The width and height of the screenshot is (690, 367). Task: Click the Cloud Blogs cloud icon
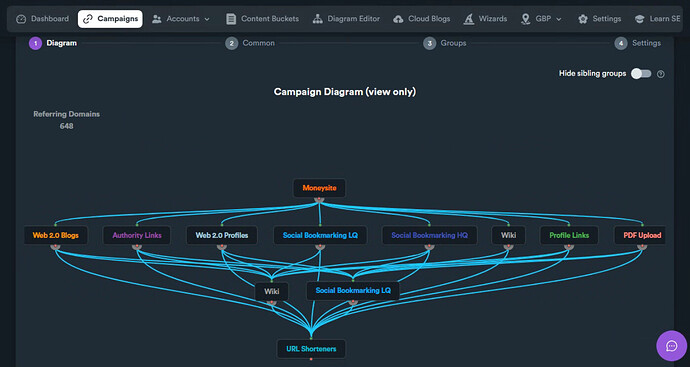click(398, 19)
